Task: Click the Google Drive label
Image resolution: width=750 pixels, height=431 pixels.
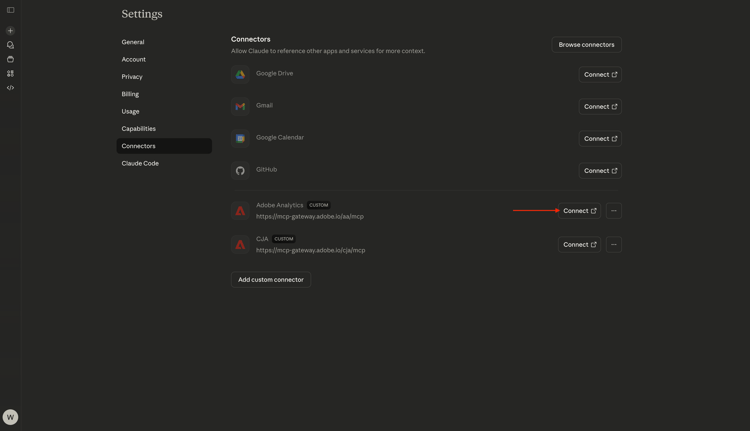Action: pos(274,73)
